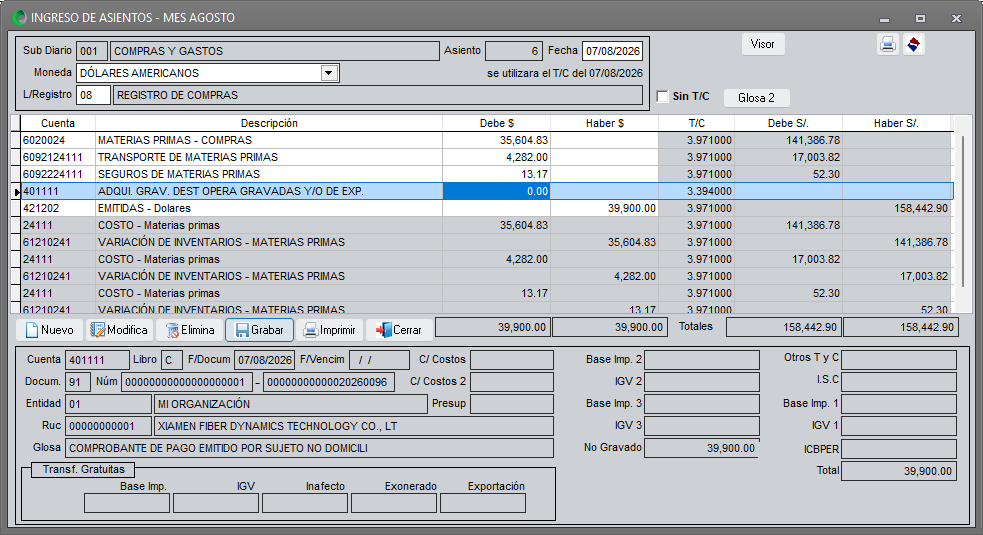Click the highlighted 0.00 Debe cell
Viewport: 983px width, 535px height.
click(x=497, y=191)
